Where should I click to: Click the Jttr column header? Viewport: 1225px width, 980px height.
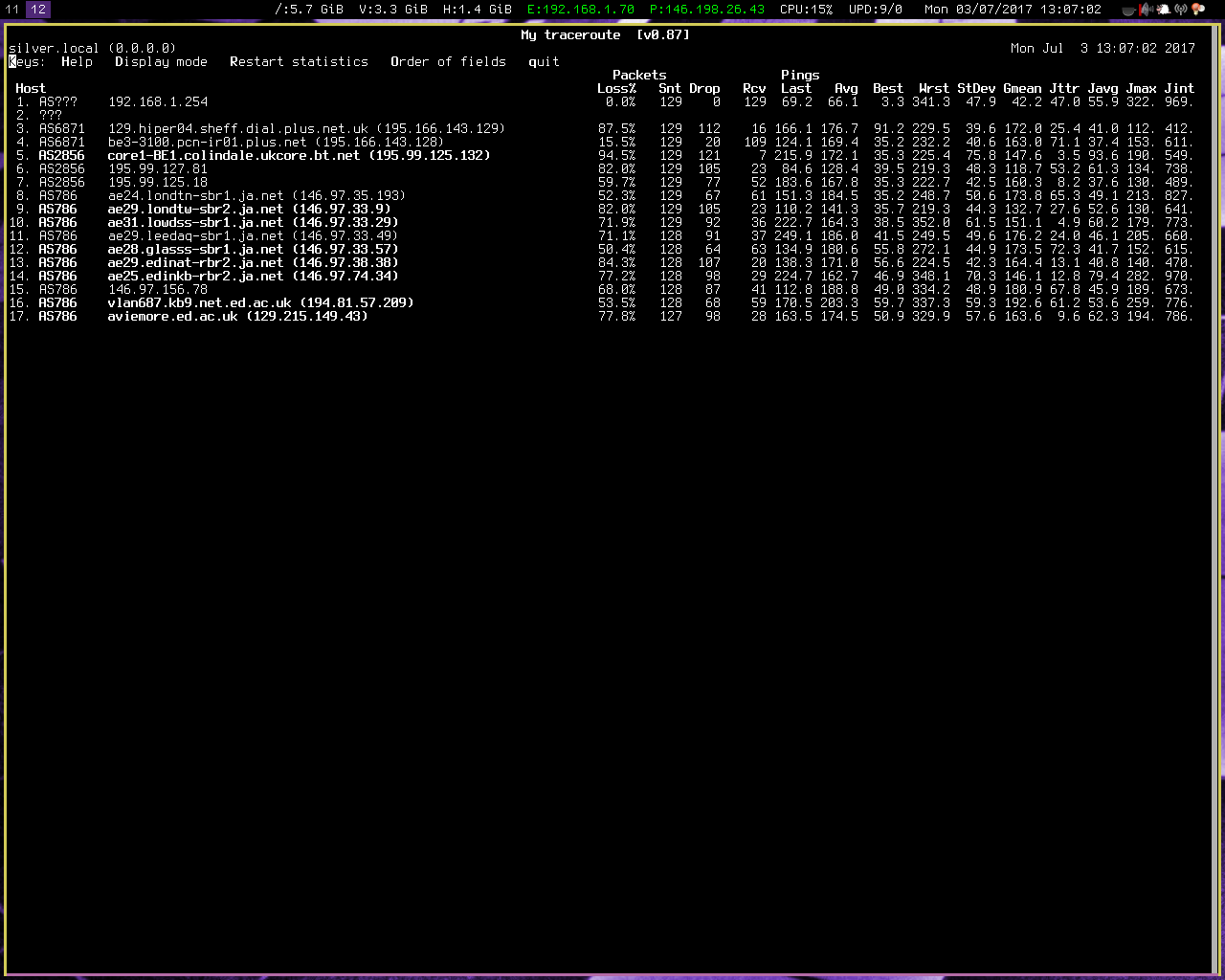[1064, 88]
